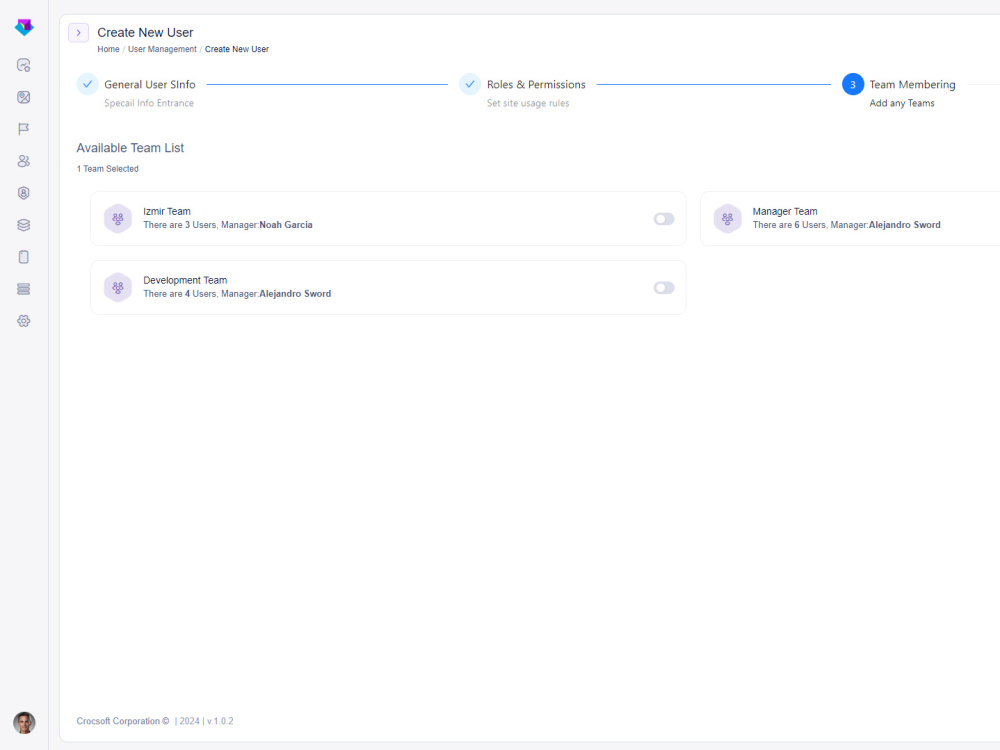Viewport: 1000px width, 750px height.
Task: Open the server rows icon in sidebar
Action: (x=24, y=289)
